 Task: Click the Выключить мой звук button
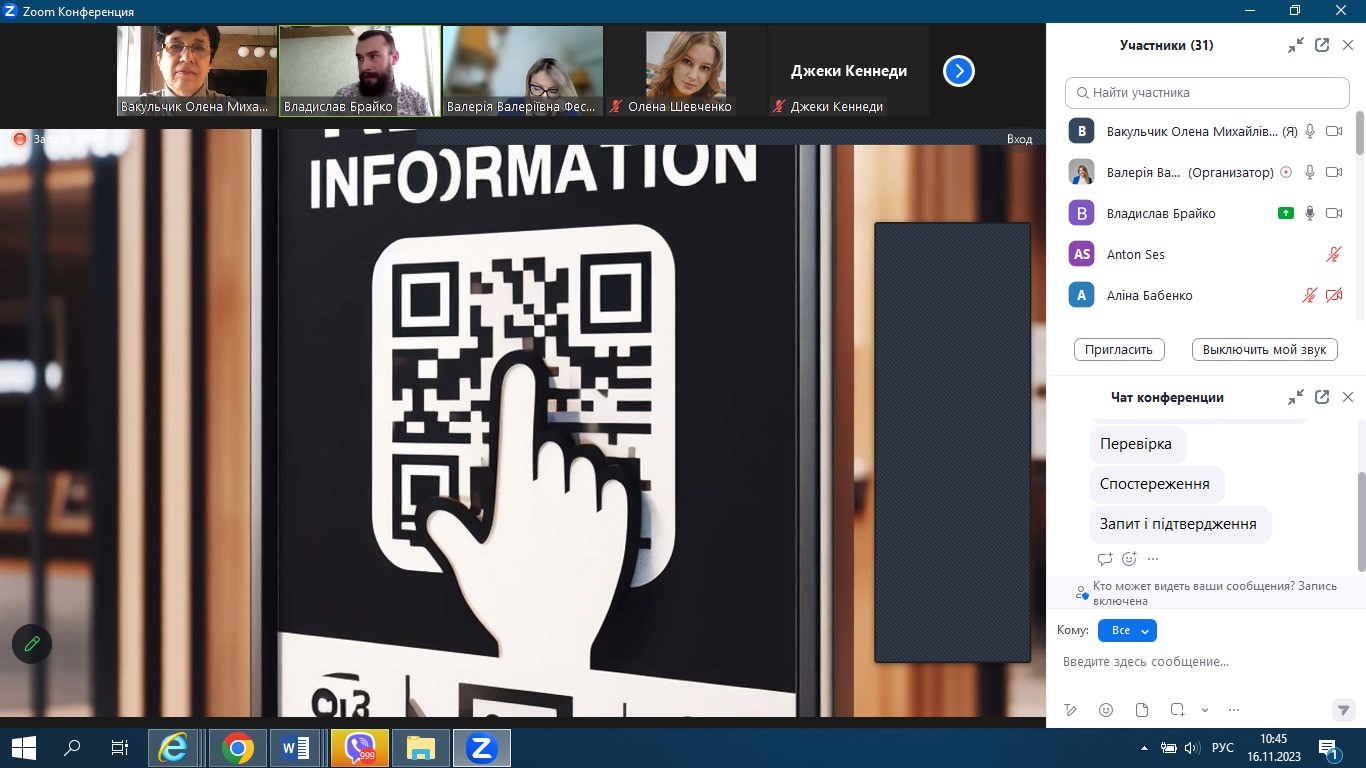click(1265, 349)
